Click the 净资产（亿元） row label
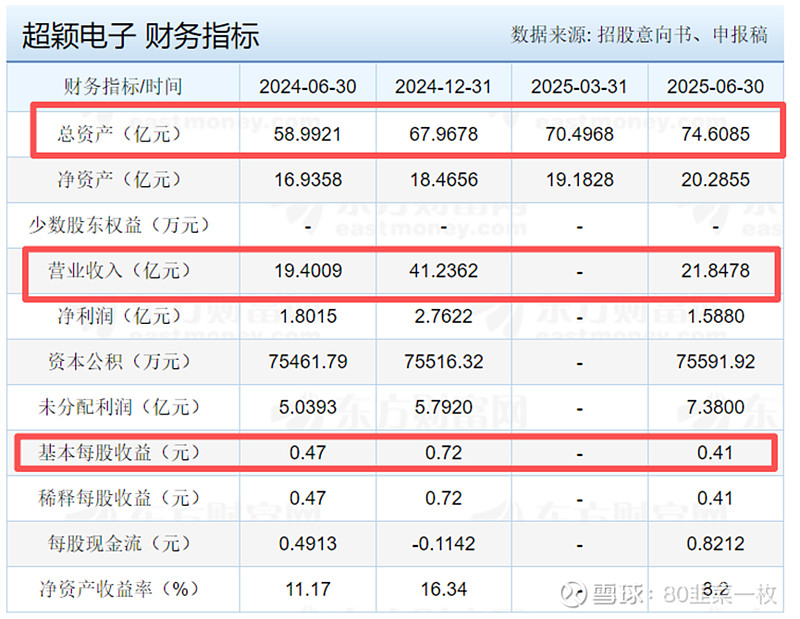800x619 pixels. click(x=119, y=179)
